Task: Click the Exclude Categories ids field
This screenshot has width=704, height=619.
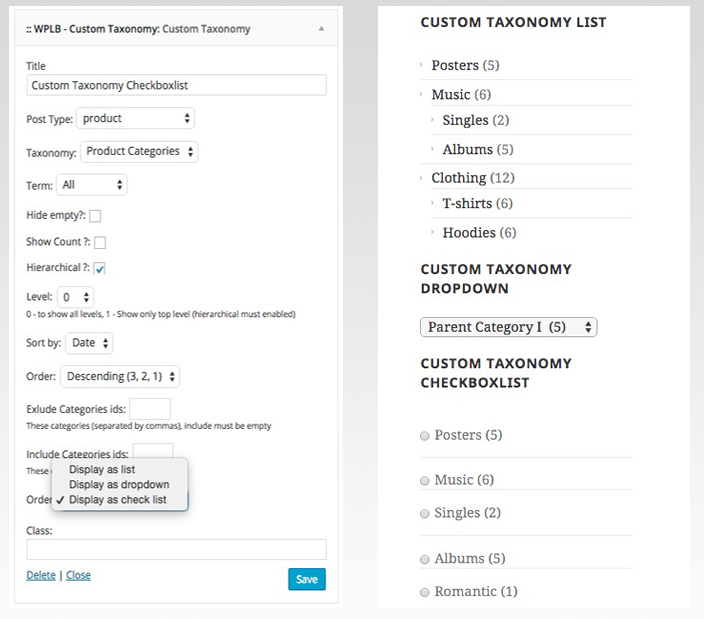Action: point(150,409)
